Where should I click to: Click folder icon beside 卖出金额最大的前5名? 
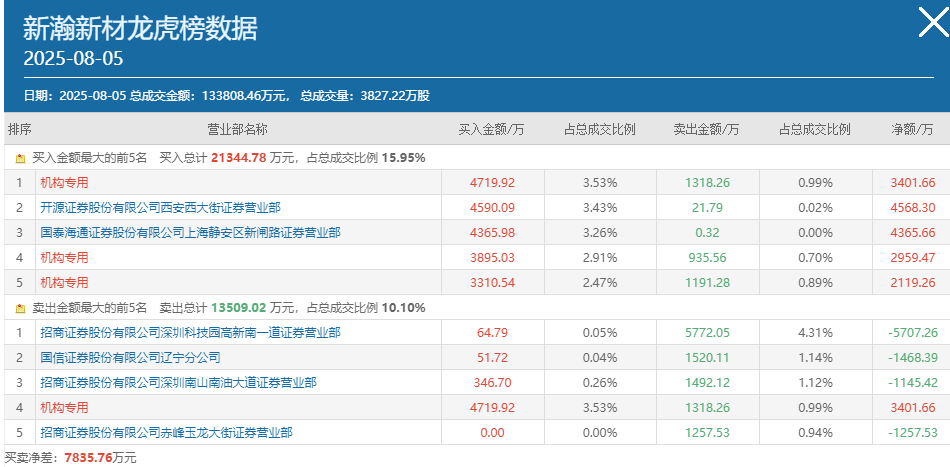tap(21, 308)
